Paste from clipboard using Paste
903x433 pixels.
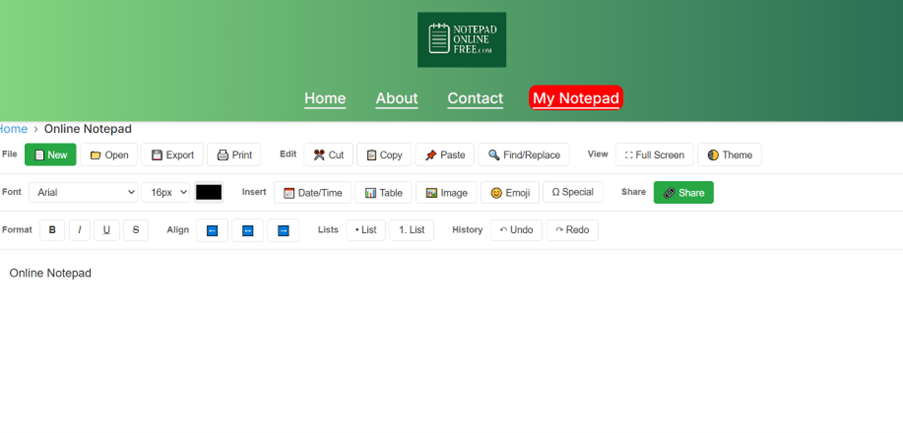(444, 155)
